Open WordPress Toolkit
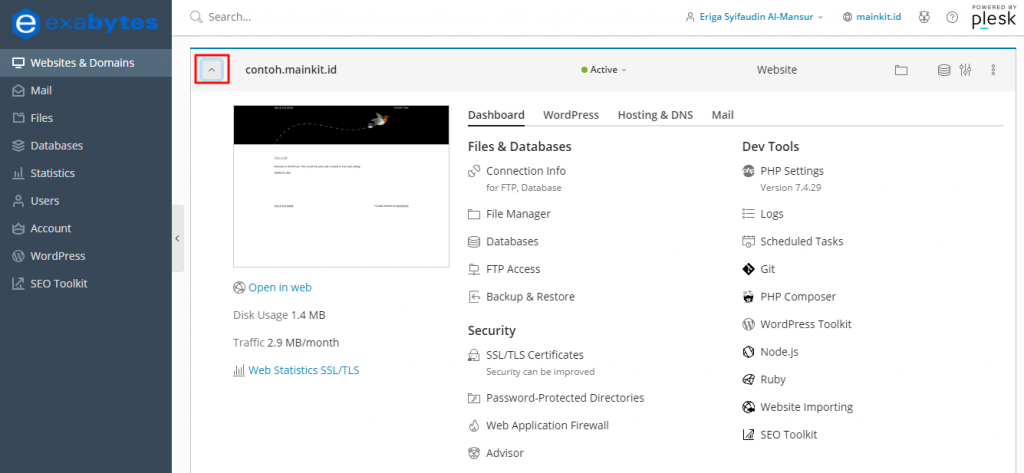Screen dimensions: 1024x473 pyautogui.click(x=805, y=324)
